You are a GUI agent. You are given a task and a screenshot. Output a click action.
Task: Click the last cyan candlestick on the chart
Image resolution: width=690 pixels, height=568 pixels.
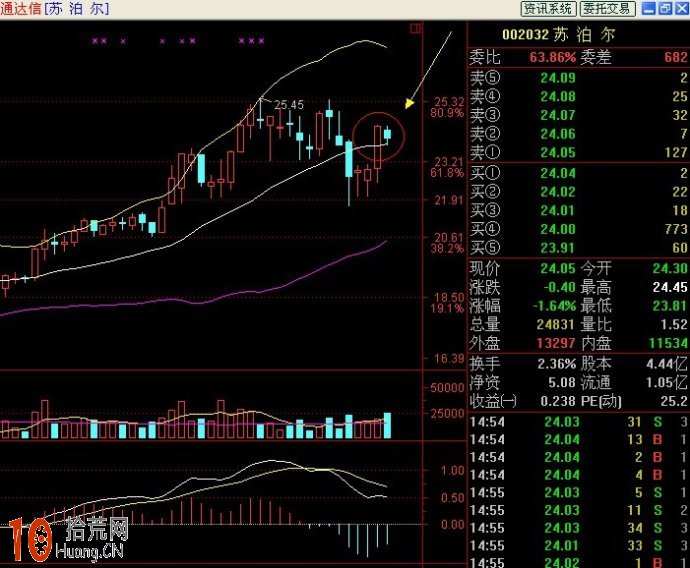pos(387,134)
